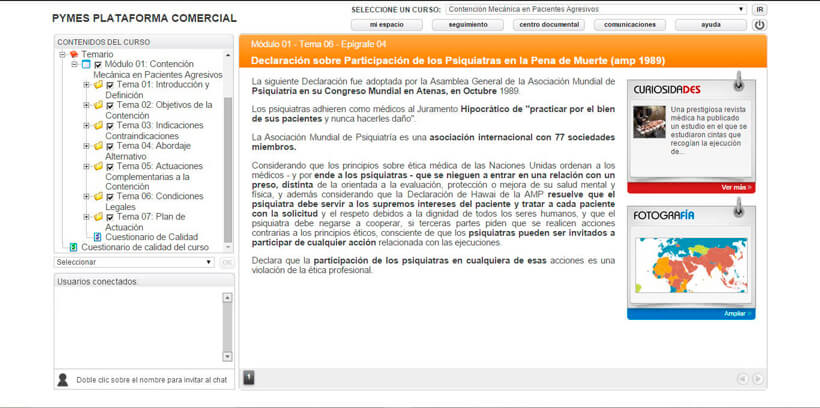Open mi espacio menu
This screenshot has width=820, height=408.
click(386, 25)
